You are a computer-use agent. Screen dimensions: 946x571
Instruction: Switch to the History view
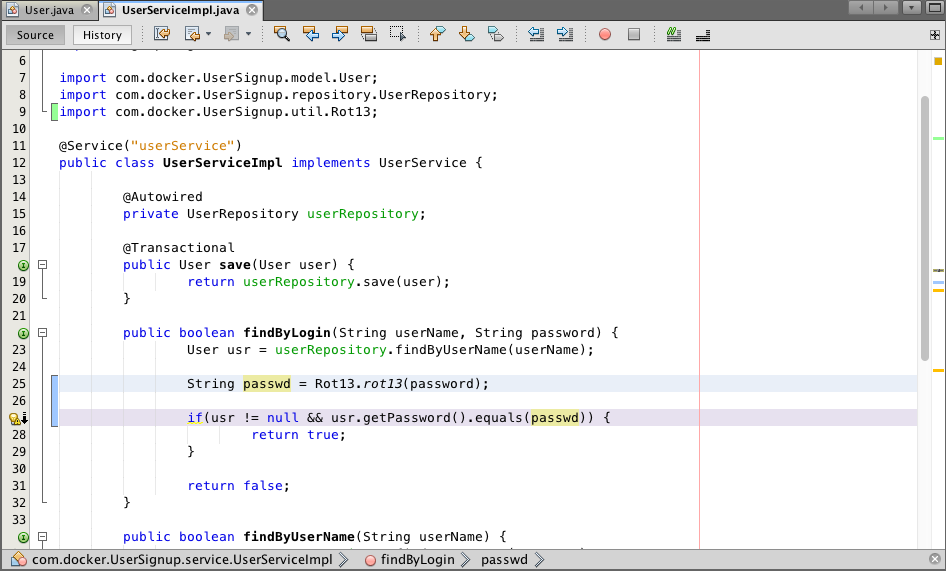coord(102,35)
